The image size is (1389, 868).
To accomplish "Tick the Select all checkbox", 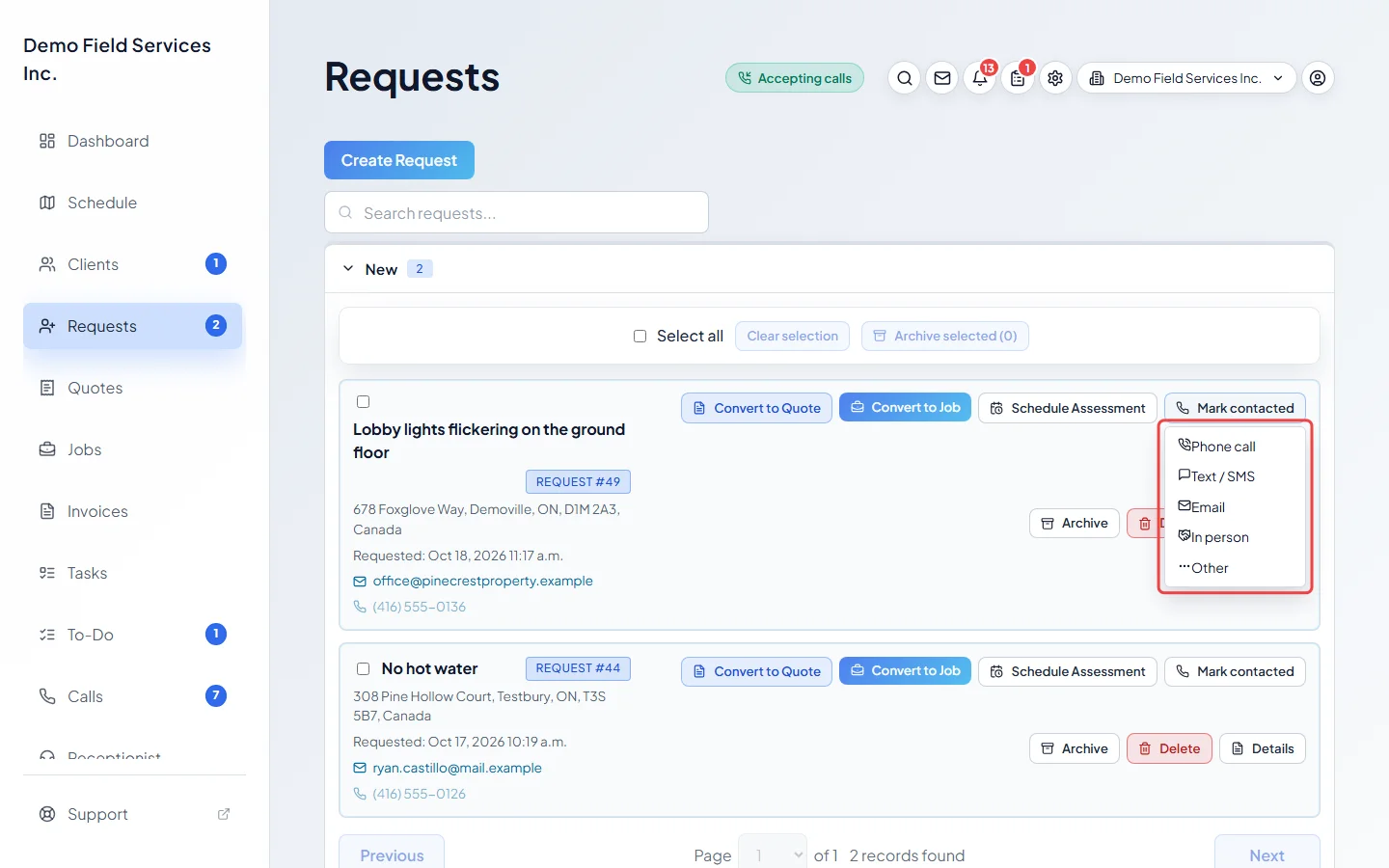I will tap(640, 336).
